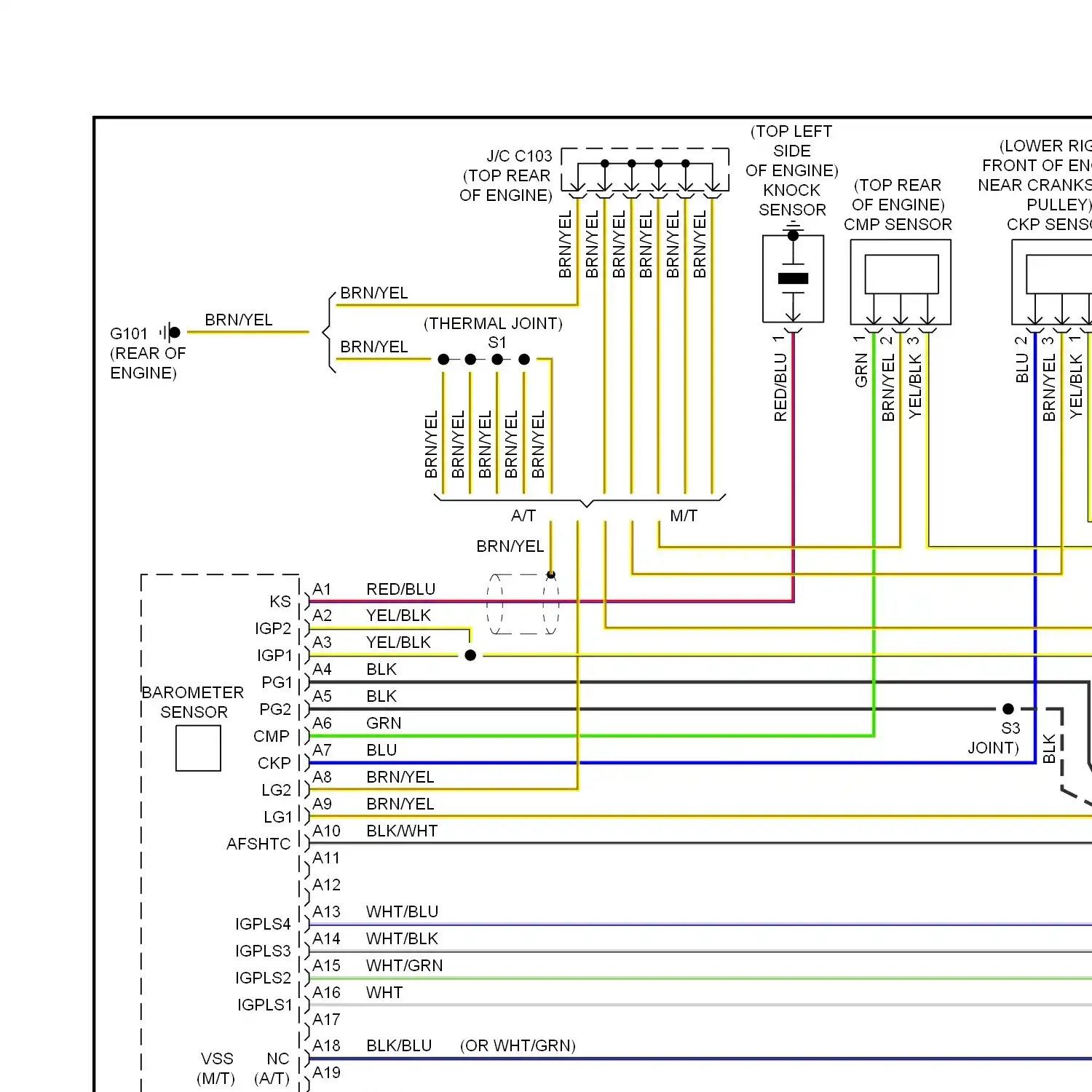Click the LG1 terminal label

click(x=278, y=817)
